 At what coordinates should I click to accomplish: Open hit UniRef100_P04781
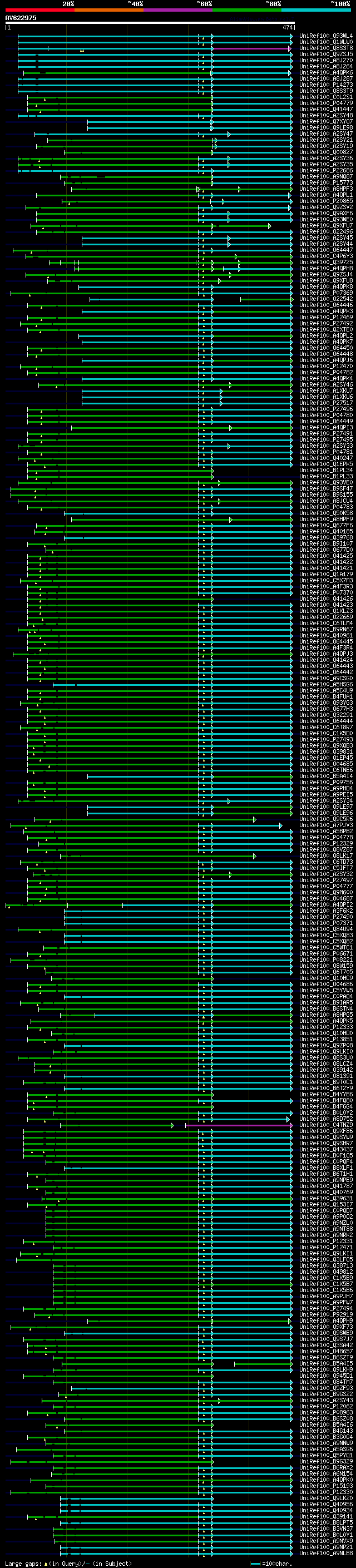click(x=326, y=452)
